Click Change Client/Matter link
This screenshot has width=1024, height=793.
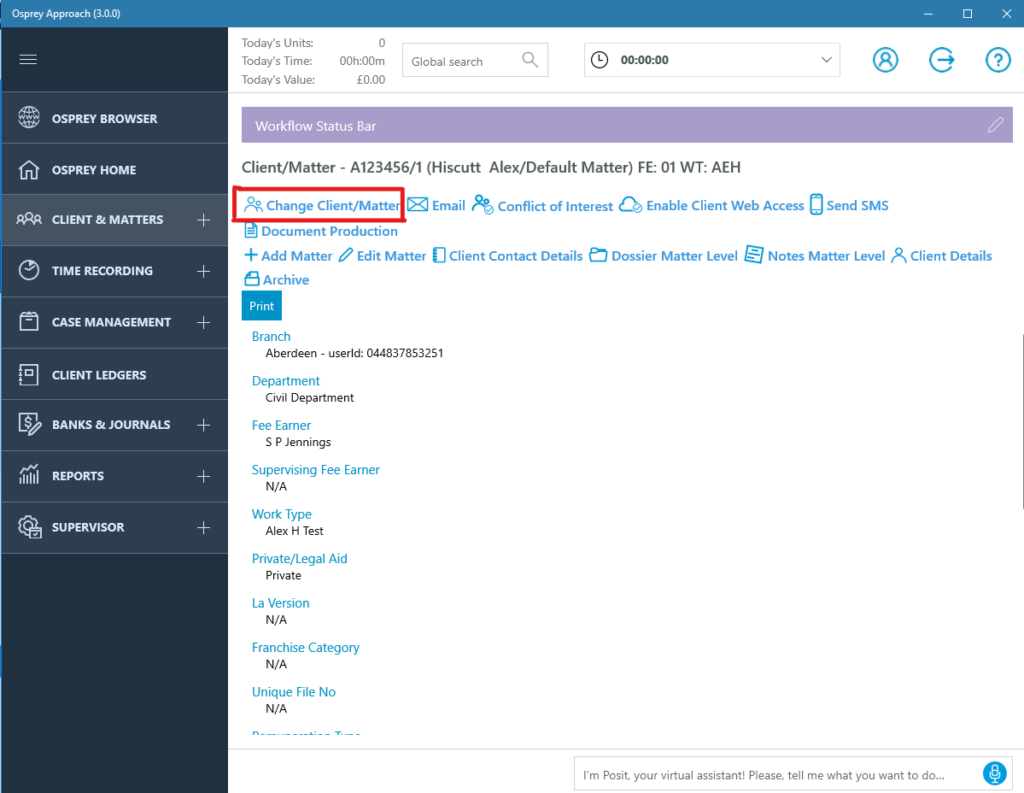[x=321, y=205]
